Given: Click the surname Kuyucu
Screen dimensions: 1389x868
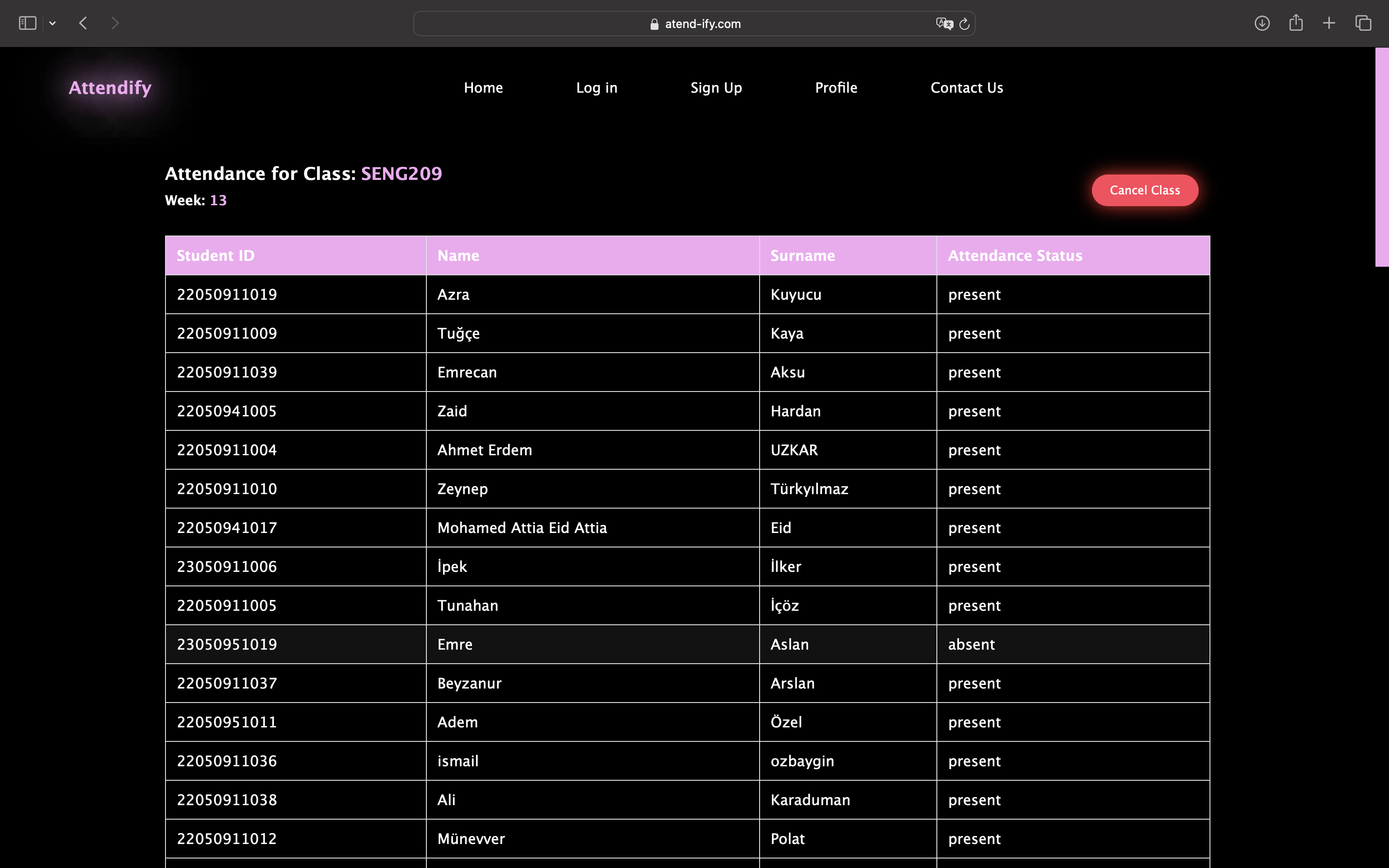Looking at the screenshot, I should pyautogui.click(x=795, y=294).
